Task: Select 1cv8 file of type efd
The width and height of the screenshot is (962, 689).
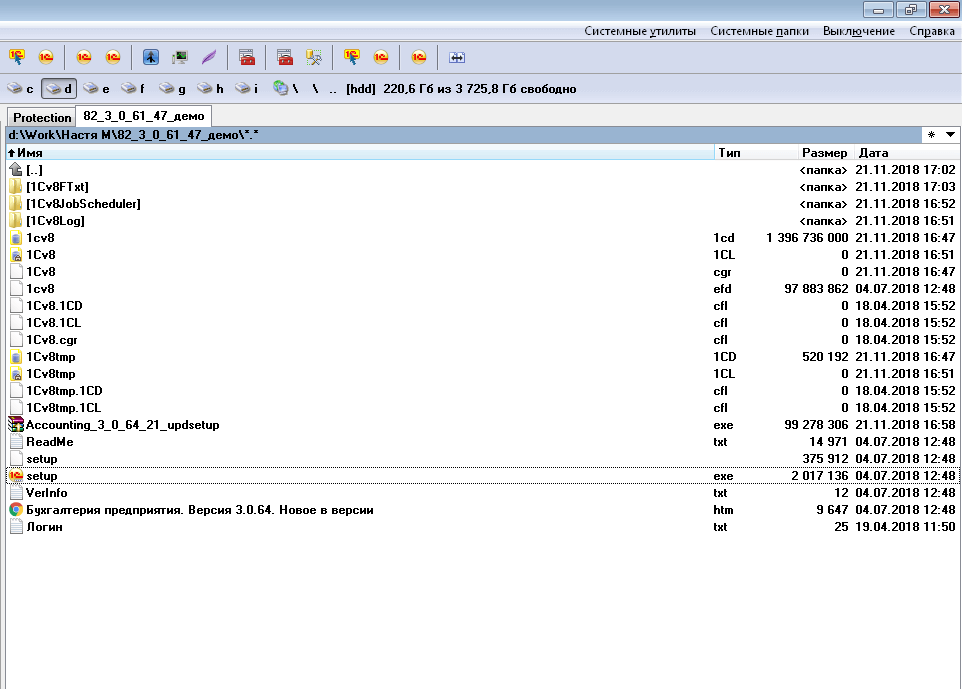Action: coord(482,289)
